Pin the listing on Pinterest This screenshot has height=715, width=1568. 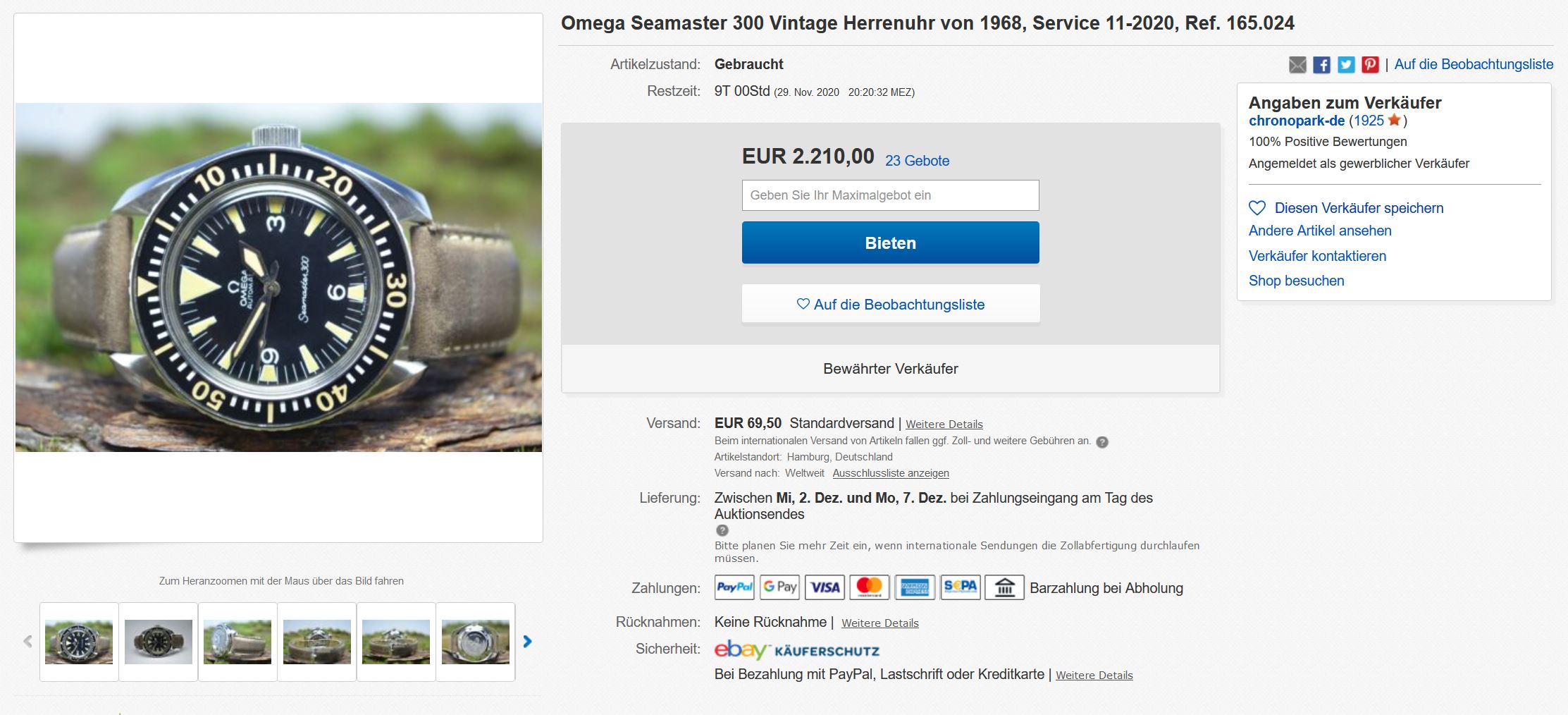(x=1370, y=65)
